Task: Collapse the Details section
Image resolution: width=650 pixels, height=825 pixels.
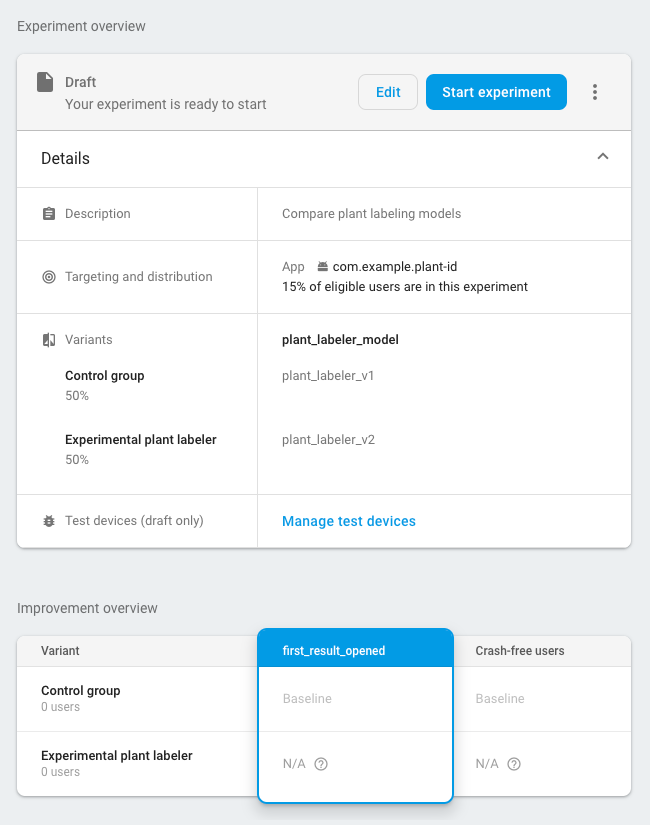Action: point(603,157)
